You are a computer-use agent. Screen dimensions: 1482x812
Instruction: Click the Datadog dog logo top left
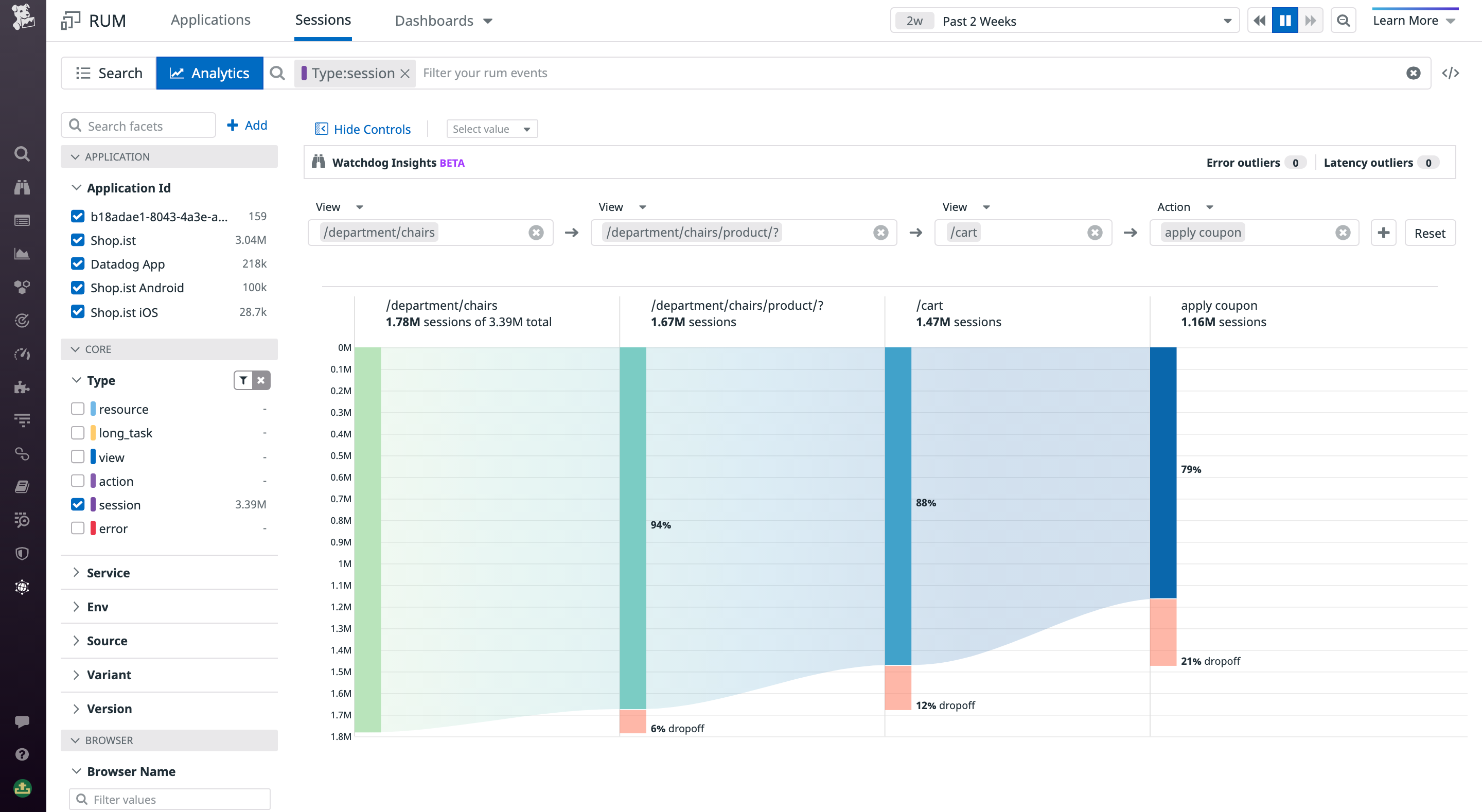(23, 19)
